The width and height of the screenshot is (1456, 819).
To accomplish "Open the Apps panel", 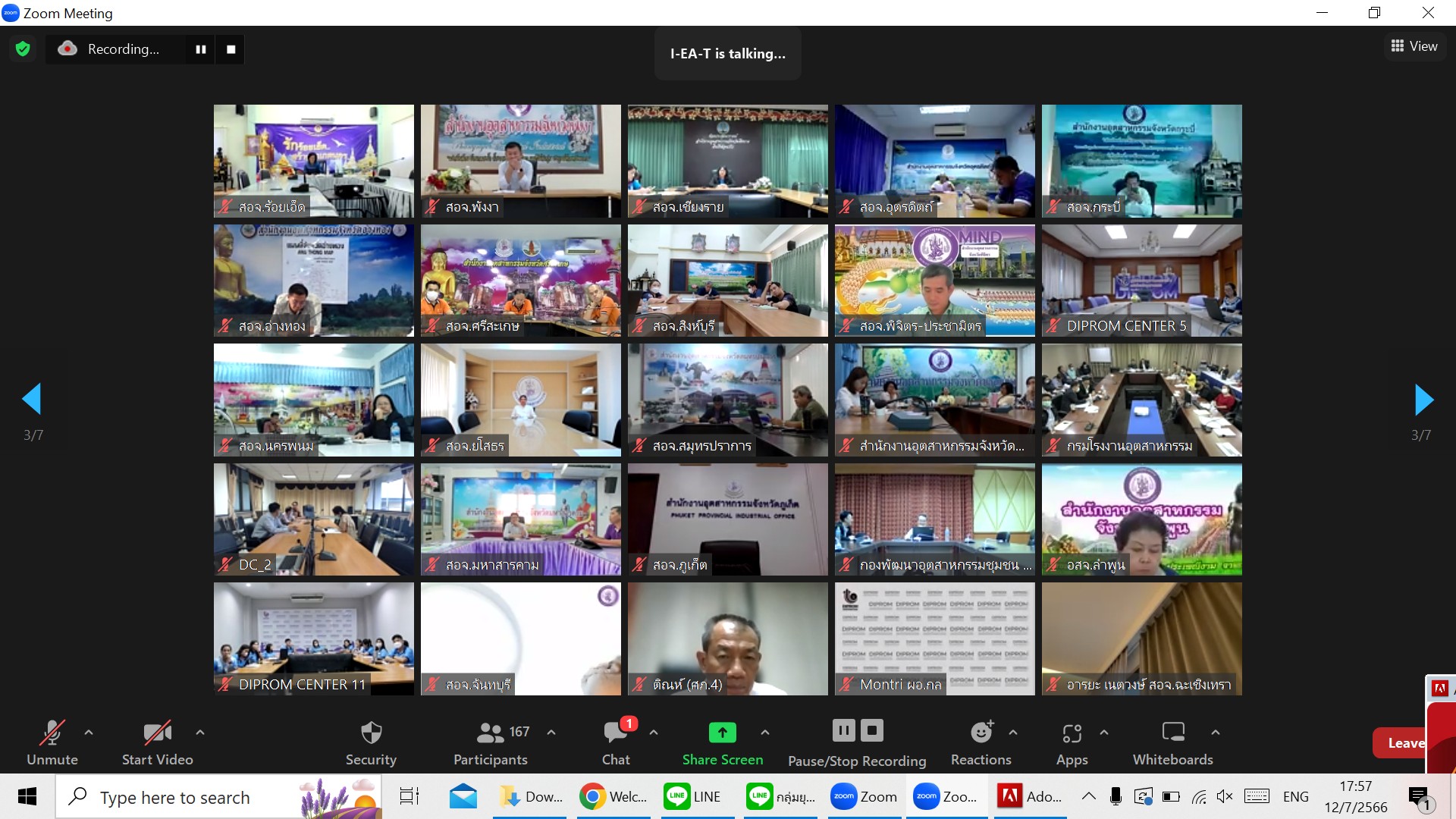I will tap(1072, 742).
